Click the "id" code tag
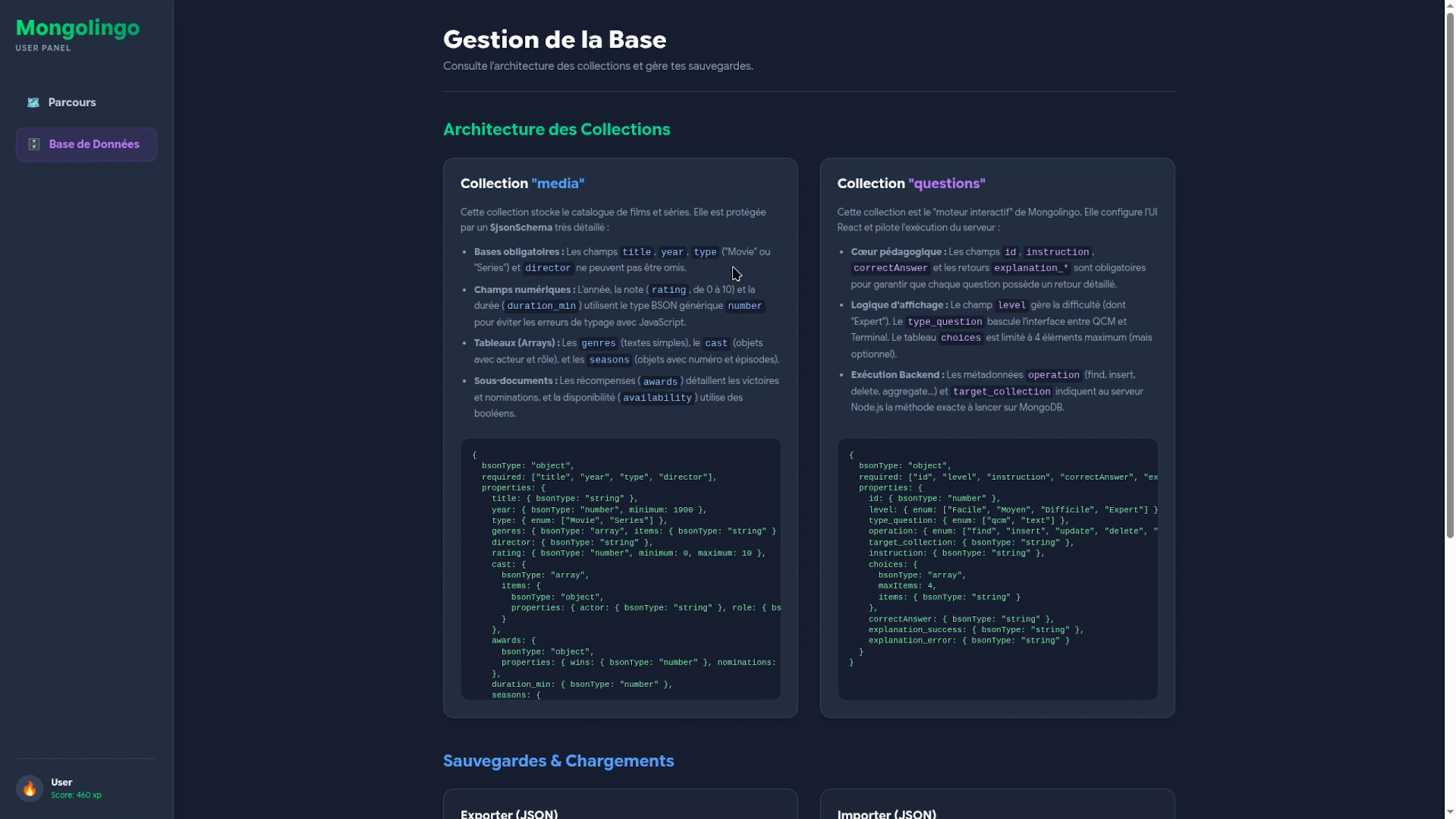Screen dimensions: 1456x819 (x=1010, y=252)
